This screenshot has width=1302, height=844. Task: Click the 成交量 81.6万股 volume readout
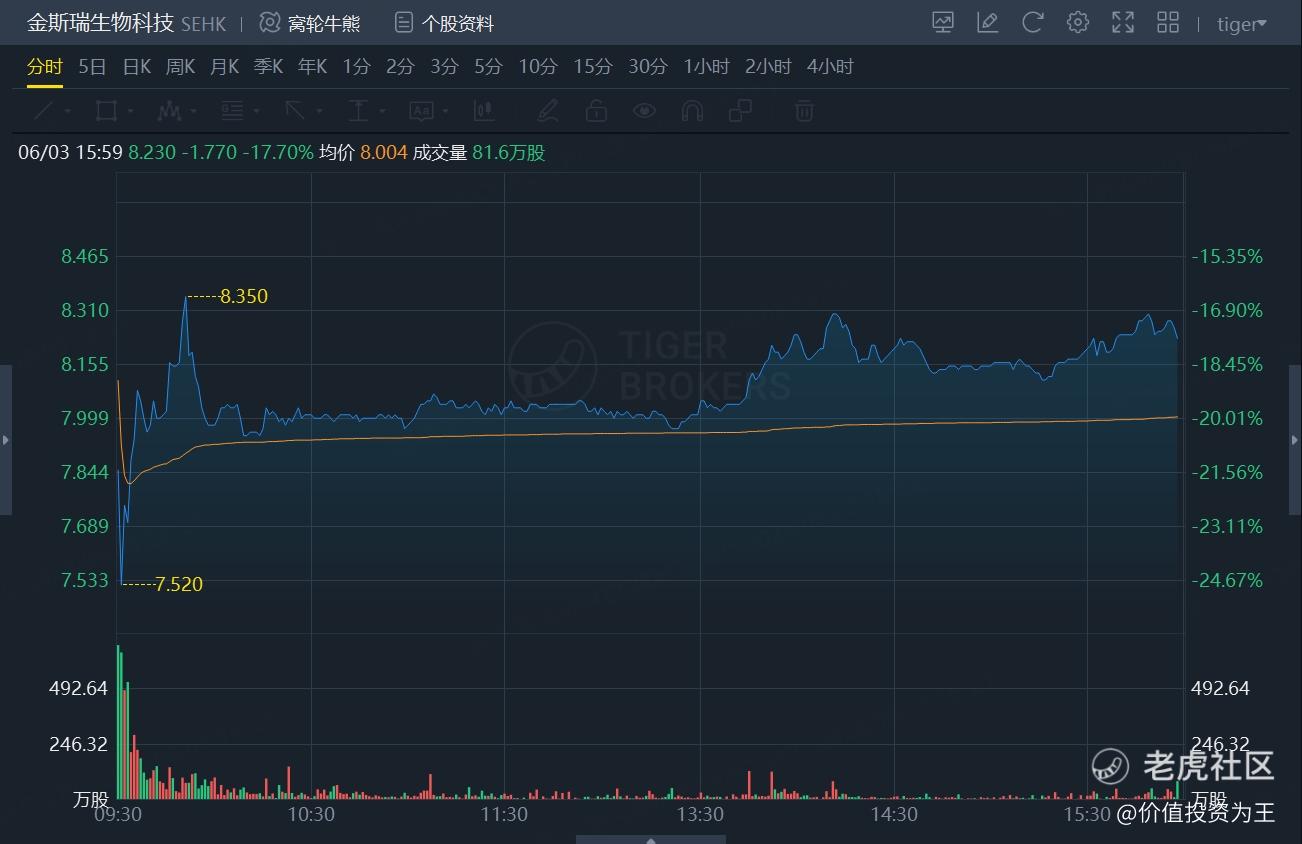[x=479, y=153]
